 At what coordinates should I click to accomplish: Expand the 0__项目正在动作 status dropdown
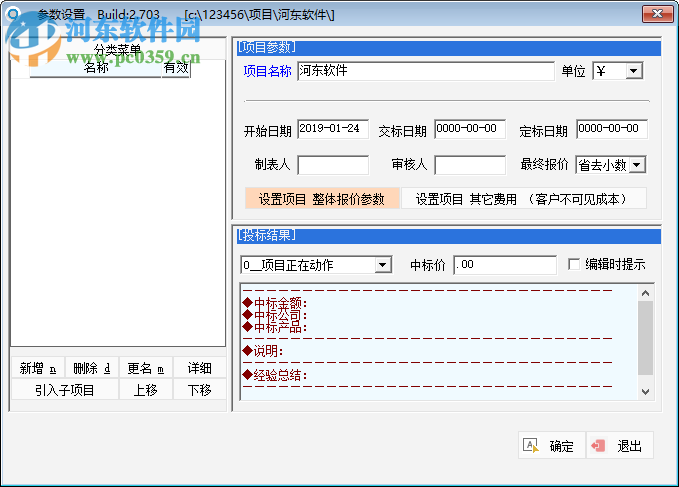pyautogui.click(x=382, y=265)
